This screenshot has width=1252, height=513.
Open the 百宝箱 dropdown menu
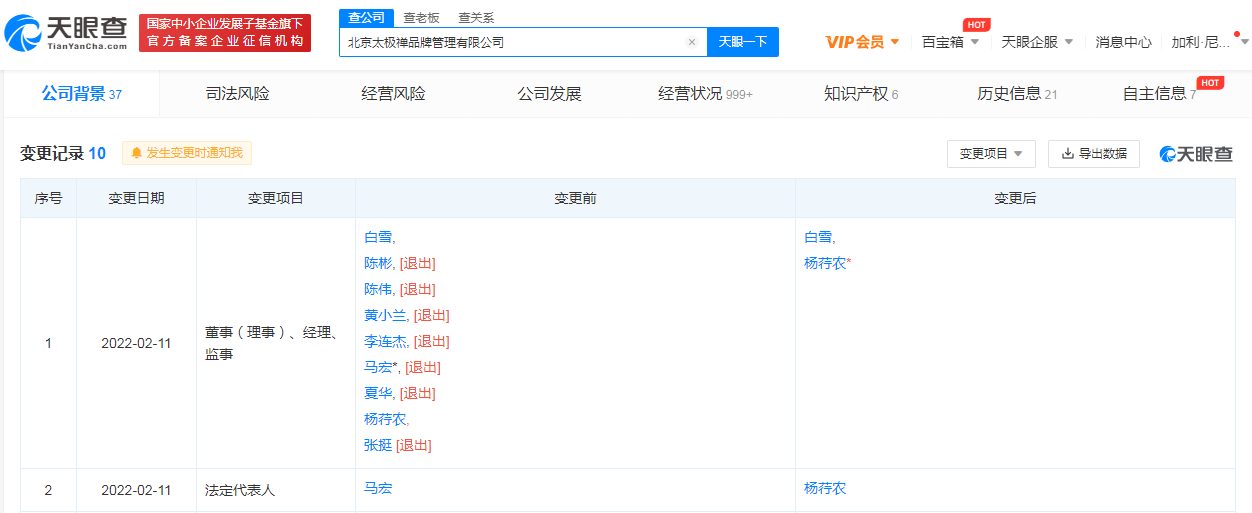pyautogui.click(x=950, y=42)
